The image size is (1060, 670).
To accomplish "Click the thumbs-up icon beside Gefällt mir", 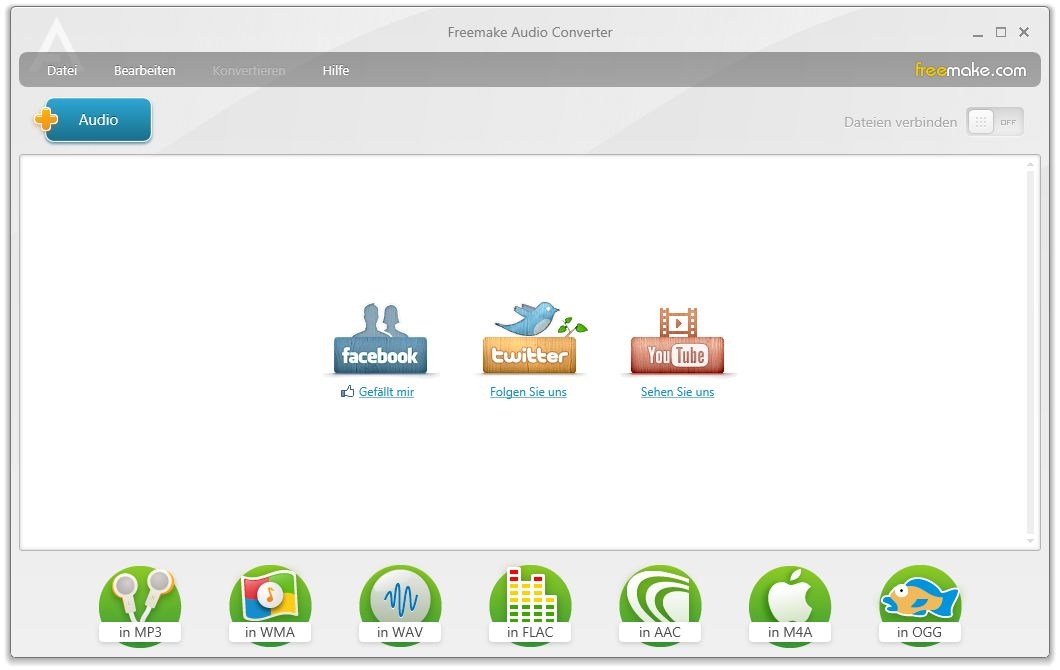I will click(x=347, y=391).
